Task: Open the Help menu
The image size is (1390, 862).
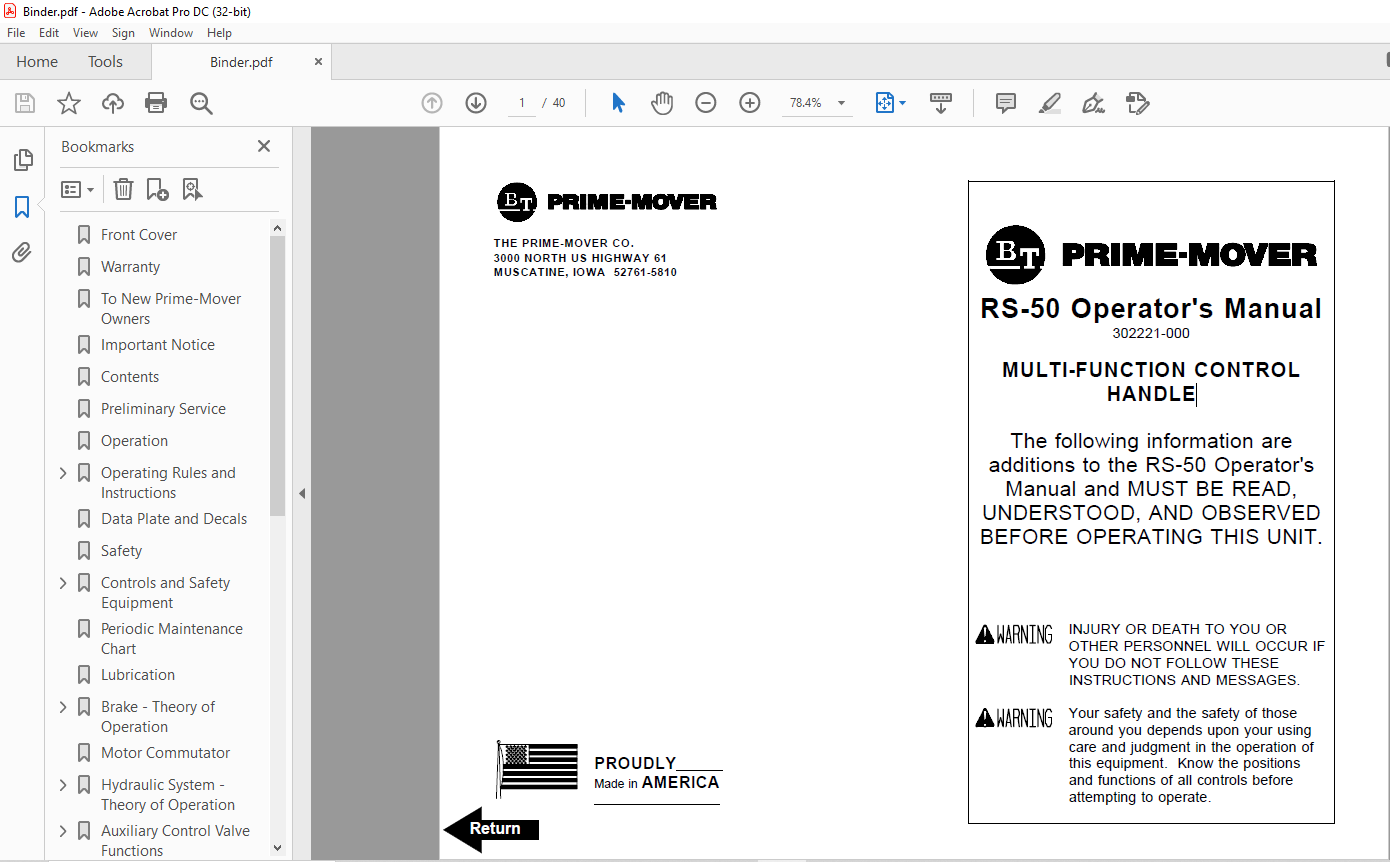Action: [x=219, y=33]
